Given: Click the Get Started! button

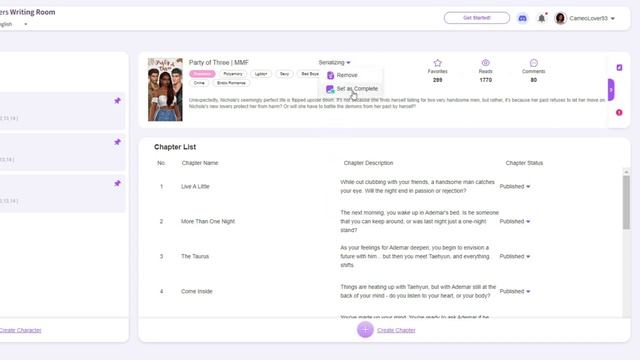Looking at the screenshot, I should point(477,18).
